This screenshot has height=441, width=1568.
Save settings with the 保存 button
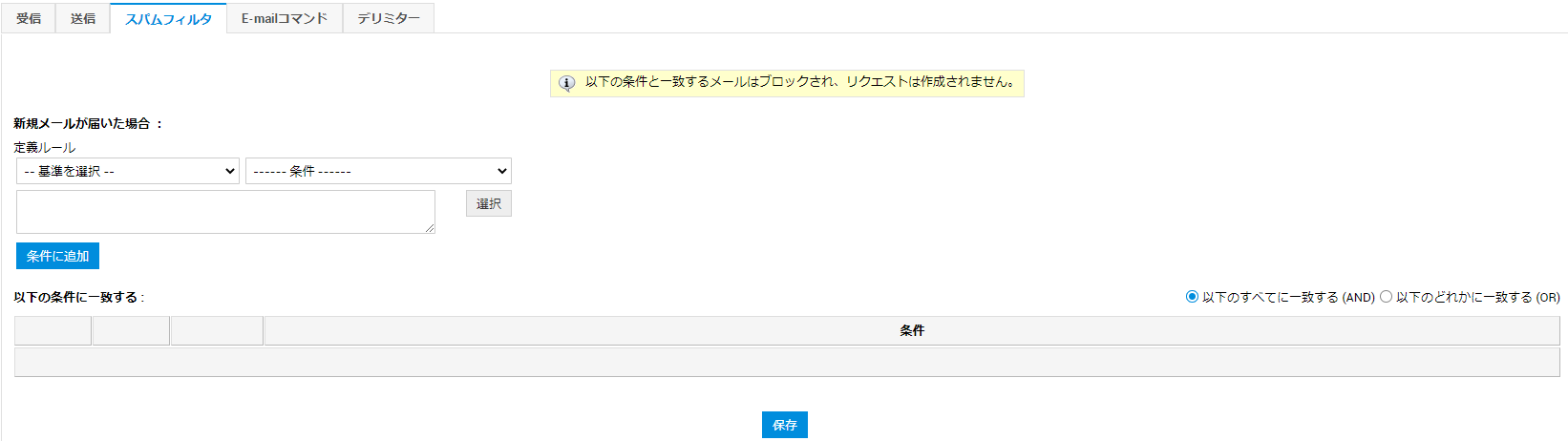click(x=784, y=425)
